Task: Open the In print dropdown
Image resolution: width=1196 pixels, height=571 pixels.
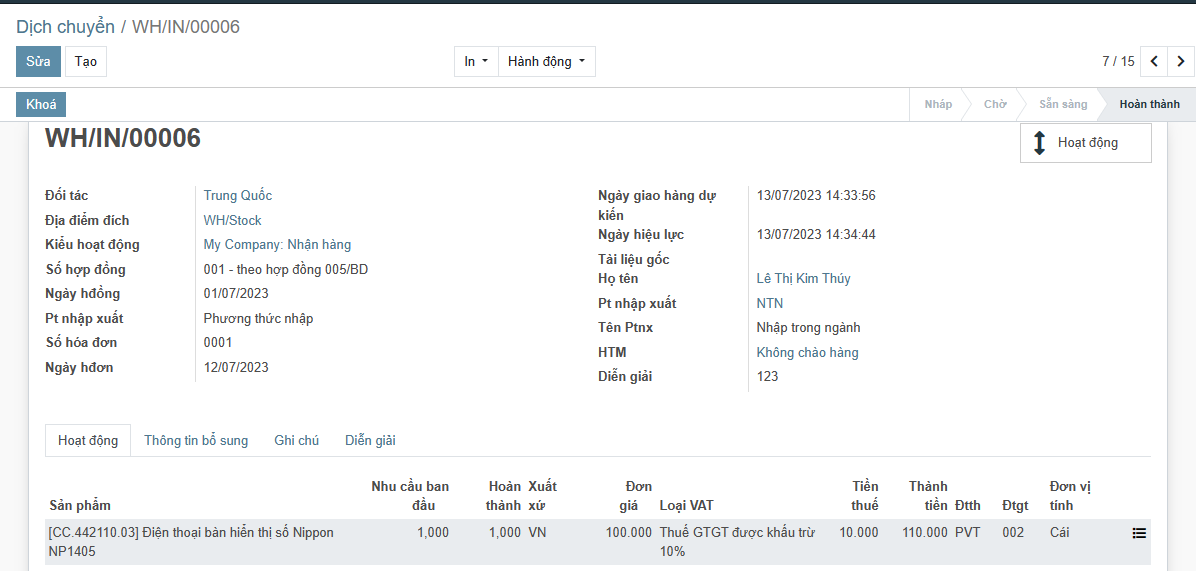Action: (x=476, y=62)
